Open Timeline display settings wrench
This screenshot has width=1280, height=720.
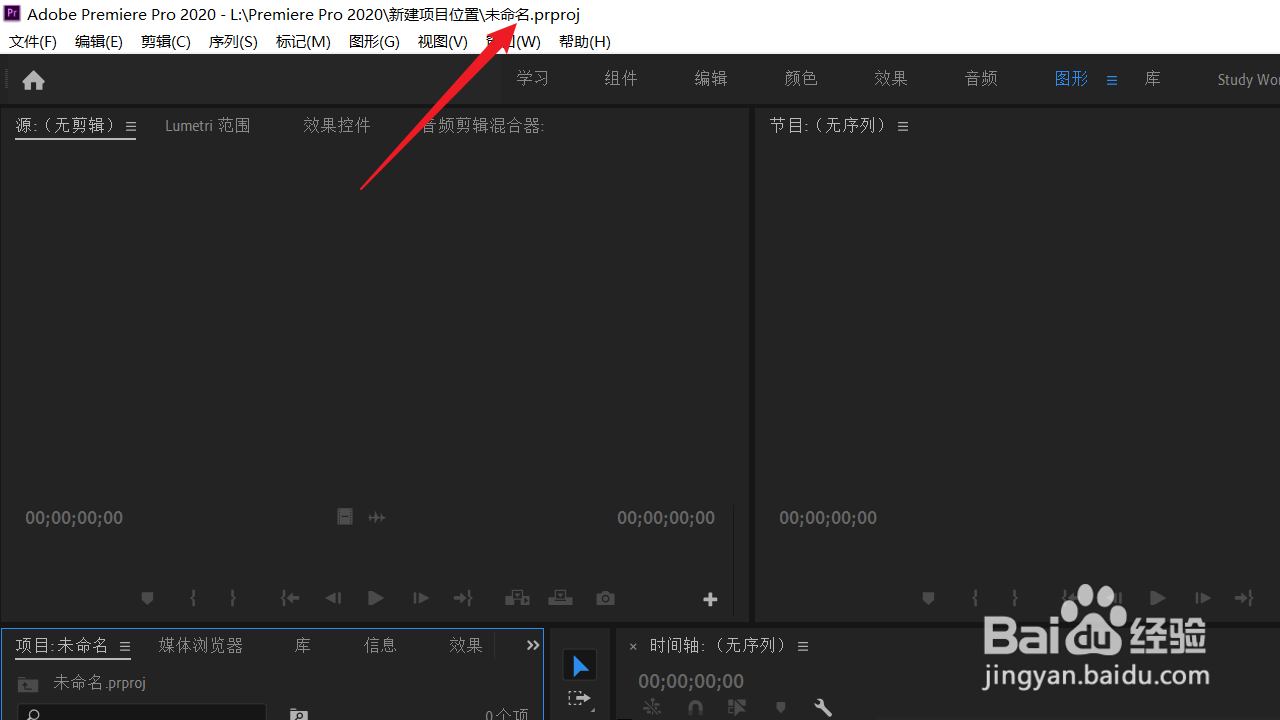(x=823, y=707)
